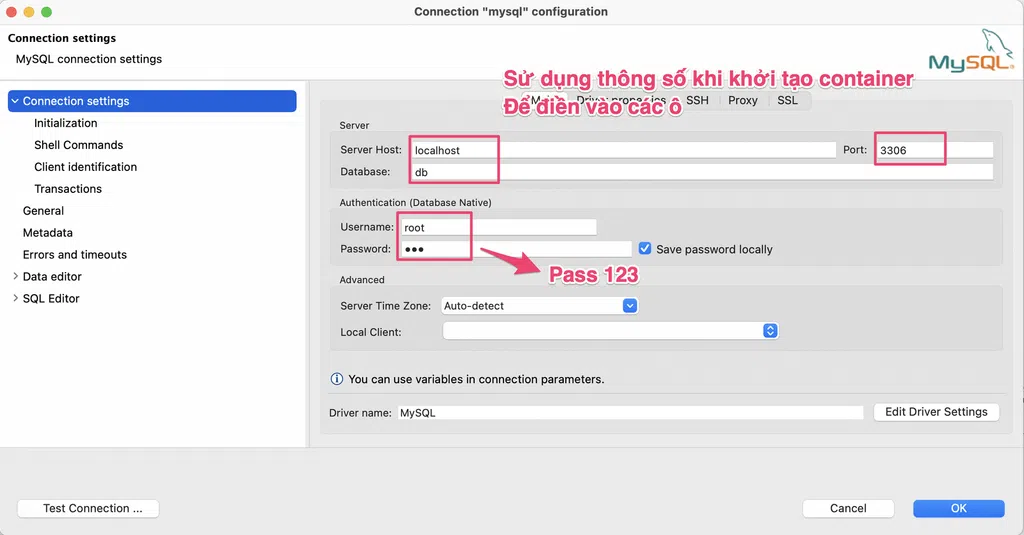Collapse the Connection settings tree chevron
Image resolution: width=1024 pixels, height=535 pixels.
(14, 101)
